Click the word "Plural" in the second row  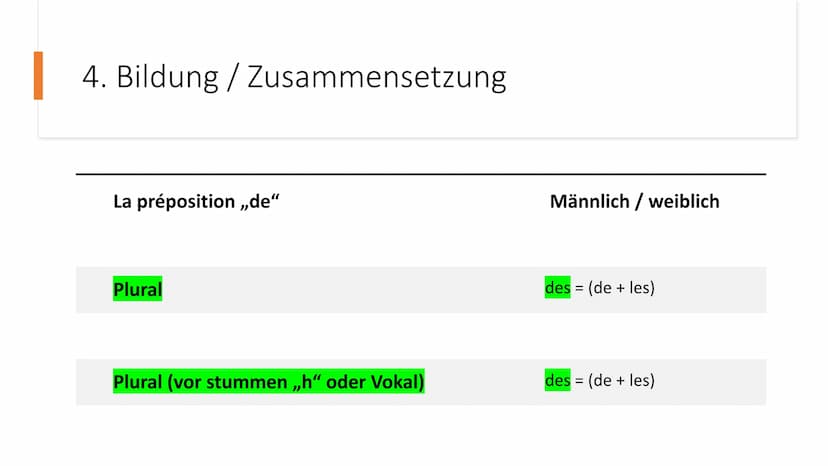[x=137, y=381]
